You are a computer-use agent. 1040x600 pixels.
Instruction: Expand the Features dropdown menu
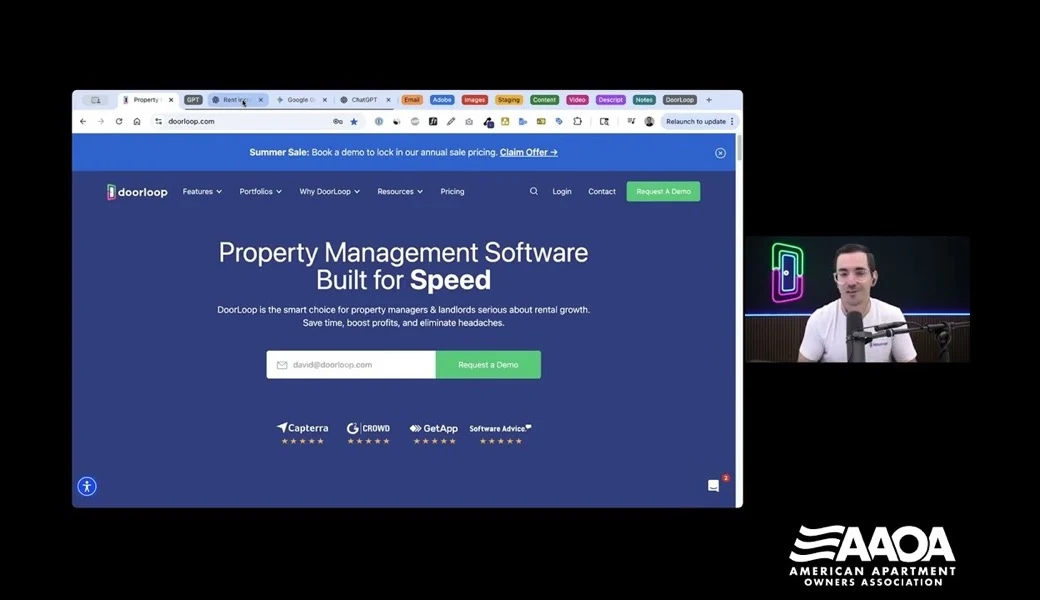point(202,192)
